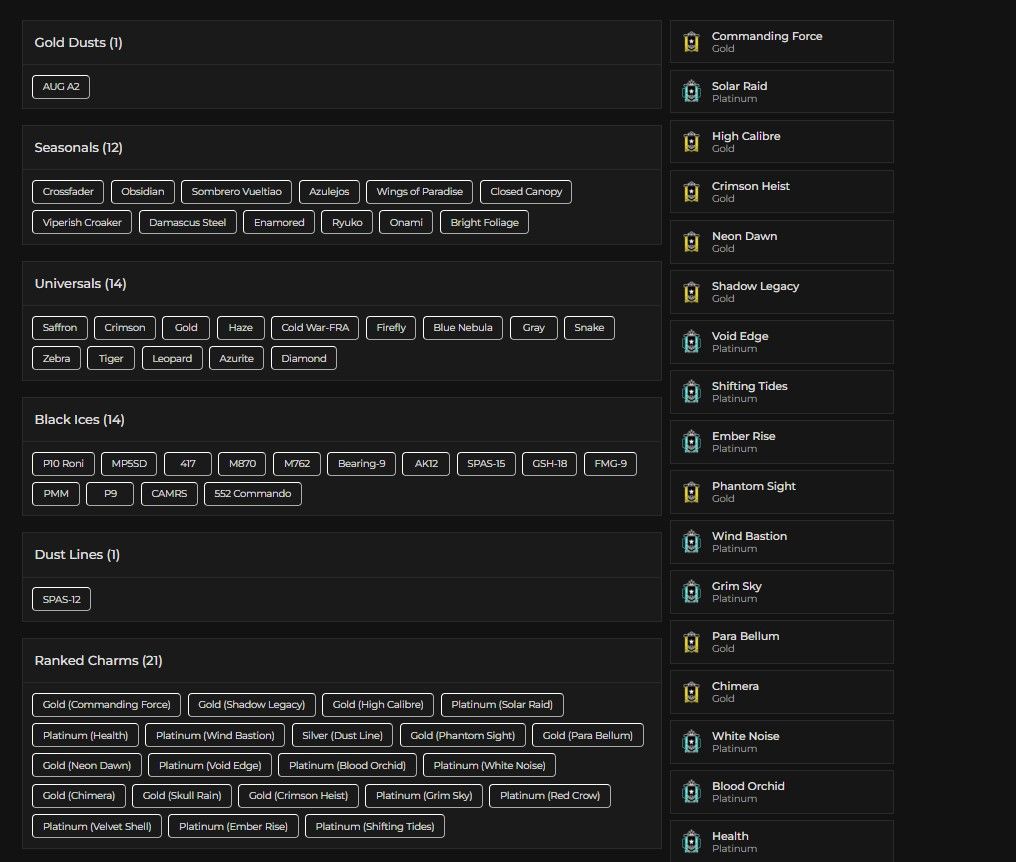
Task: Select the Closed Canopy seasonal tag
Action: coord(526,192)
